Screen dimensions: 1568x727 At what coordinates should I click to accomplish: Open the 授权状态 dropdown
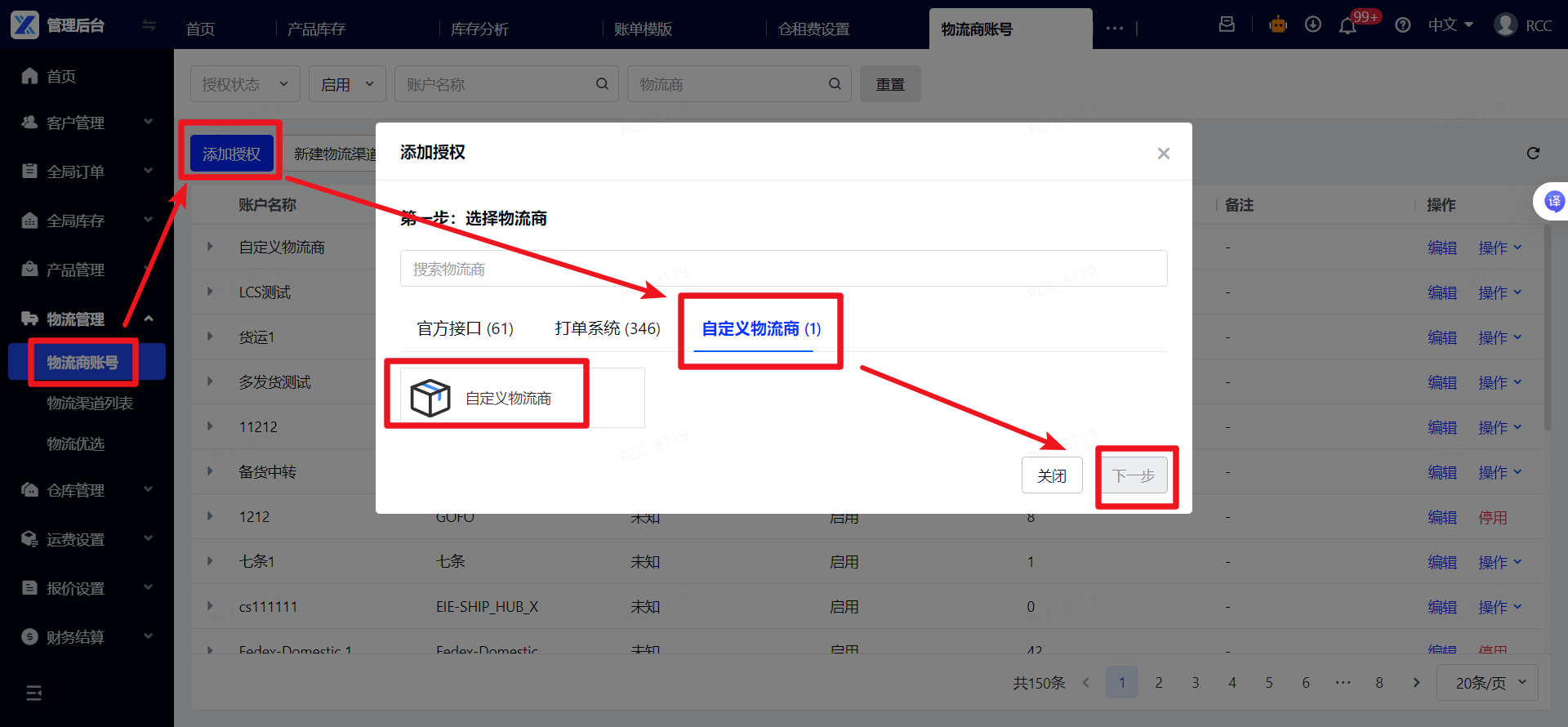point(245,84)
